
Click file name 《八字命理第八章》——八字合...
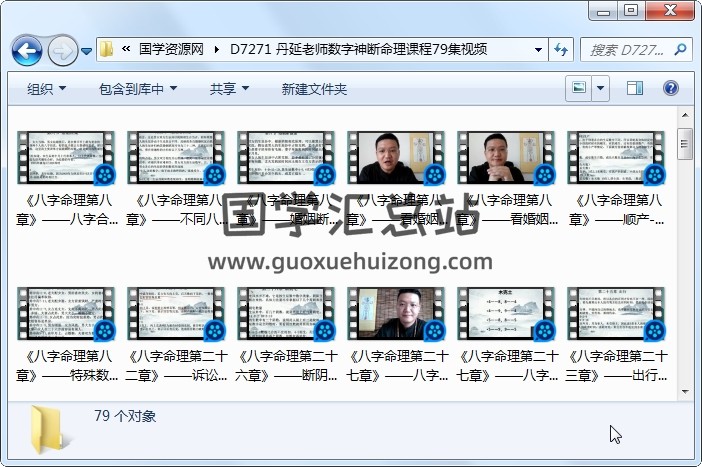(67, 210)
